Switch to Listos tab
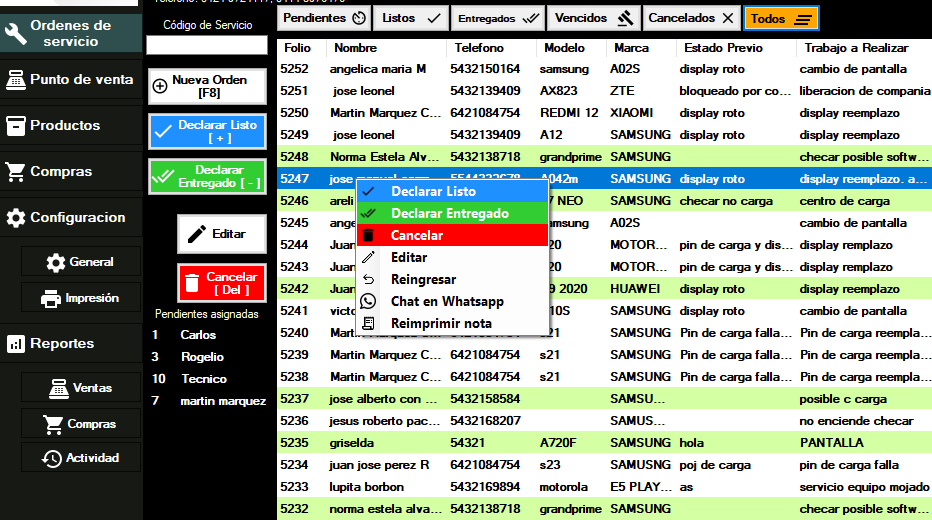 pyautogui.click(x=411, y=18)
